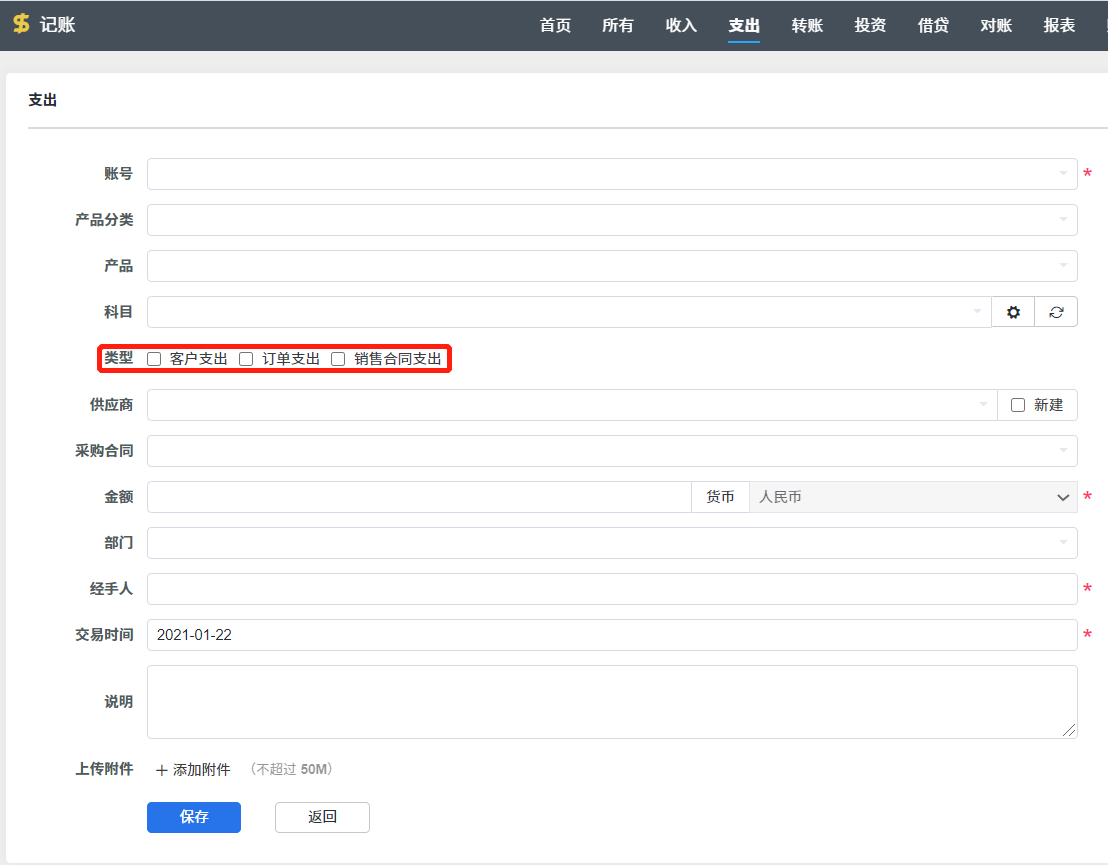Screen dimensions: 1108x865
Task: Click the blue 保存 button
Action: click(x=194, y=817)
